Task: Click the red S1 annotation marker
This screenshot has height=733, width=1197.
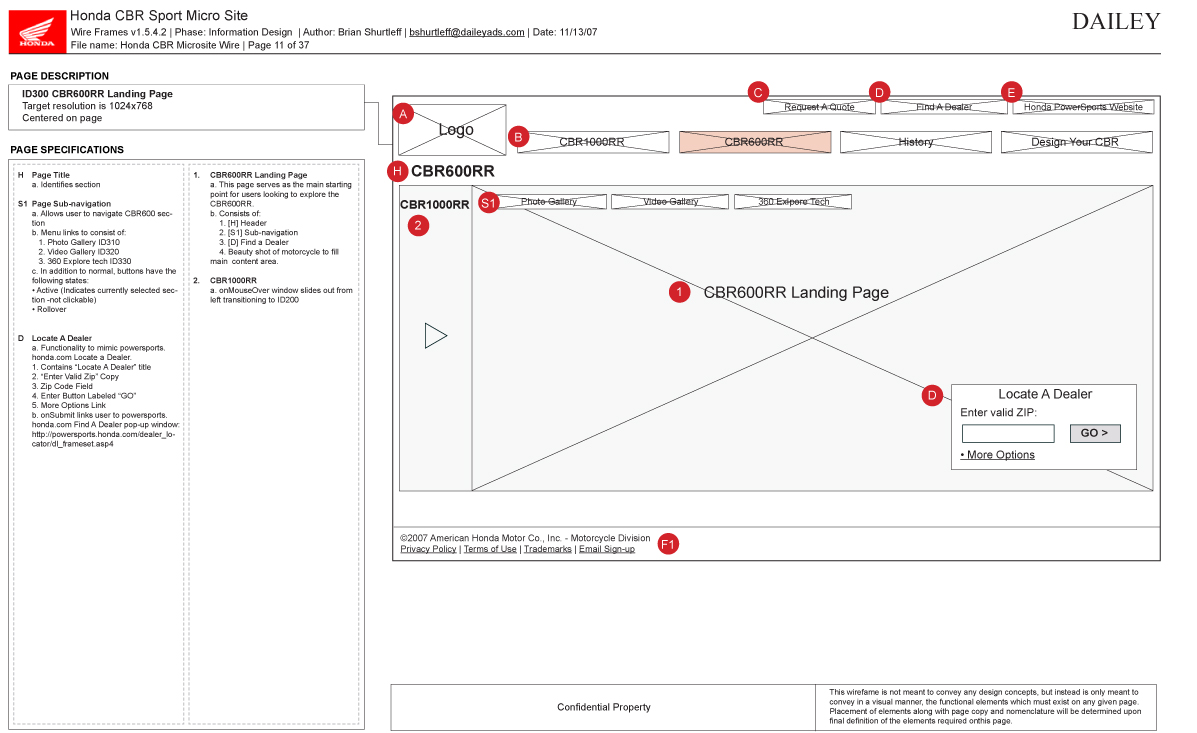Action: [489, 203]
